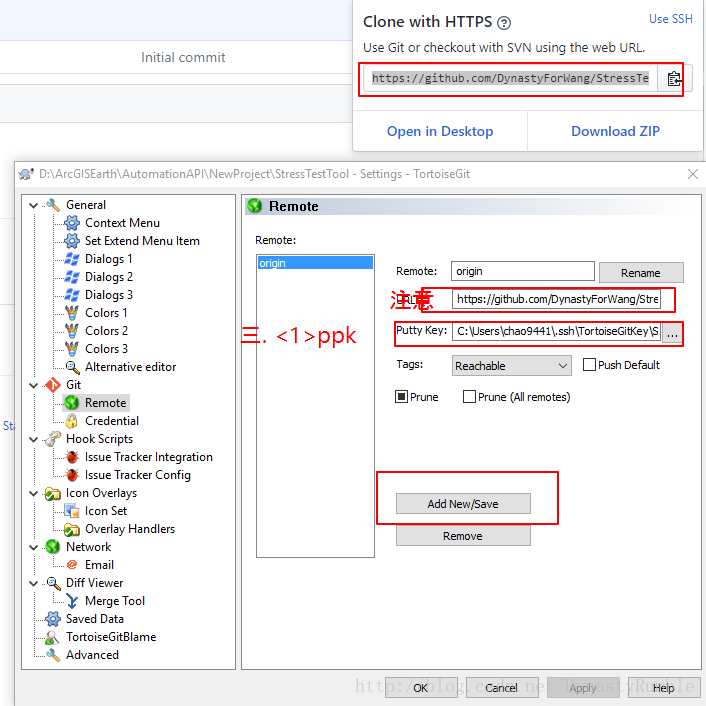This screenshot has height=706, width=706.
Task: Click the Git diamond logo icon
Action: tap(53, 385)
